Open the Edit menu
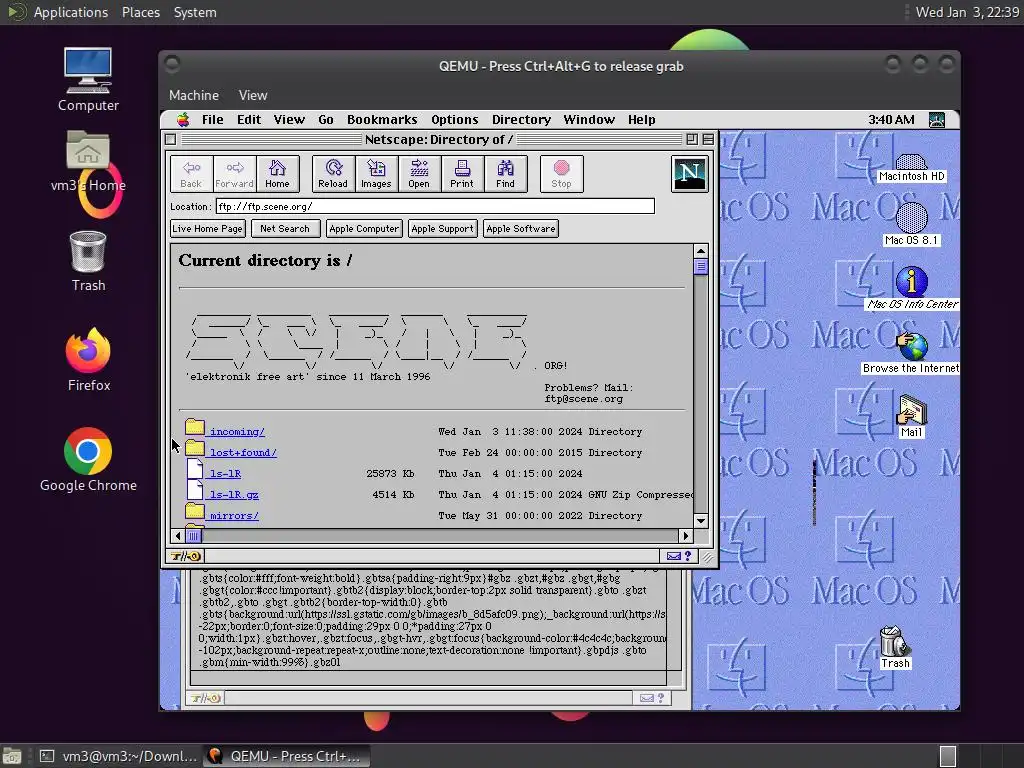 pyautogui.click(x=249, y=120)
